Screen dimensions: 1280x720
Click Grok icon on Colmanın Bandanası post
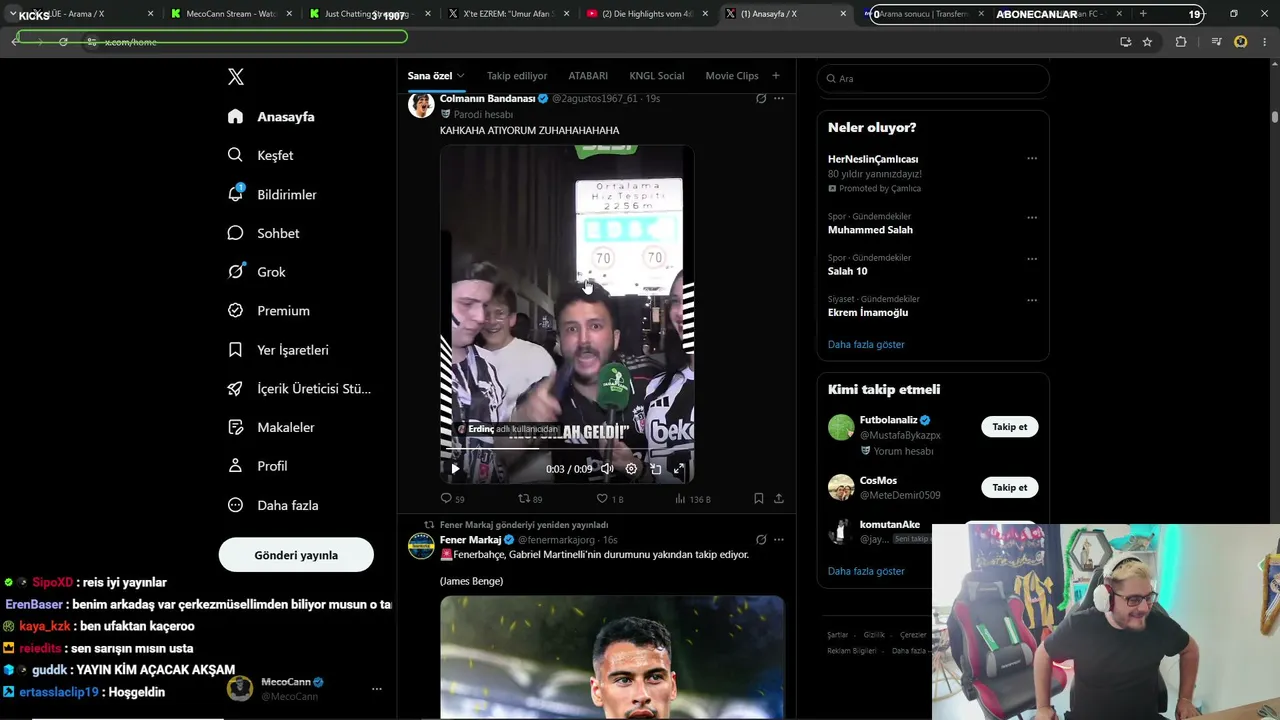(761, 98)
